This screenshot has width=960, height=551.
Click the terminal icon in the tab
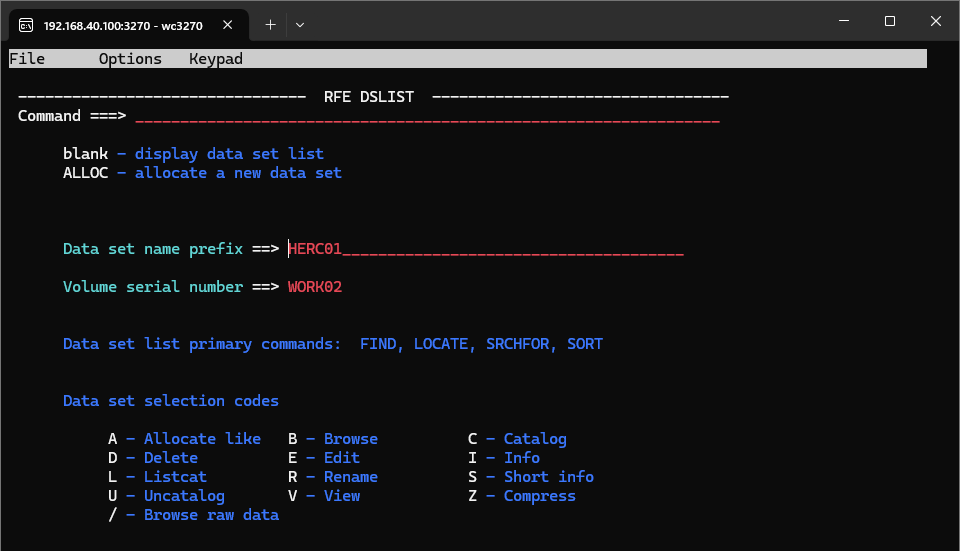pyautogui.click(x=26, y=25)
